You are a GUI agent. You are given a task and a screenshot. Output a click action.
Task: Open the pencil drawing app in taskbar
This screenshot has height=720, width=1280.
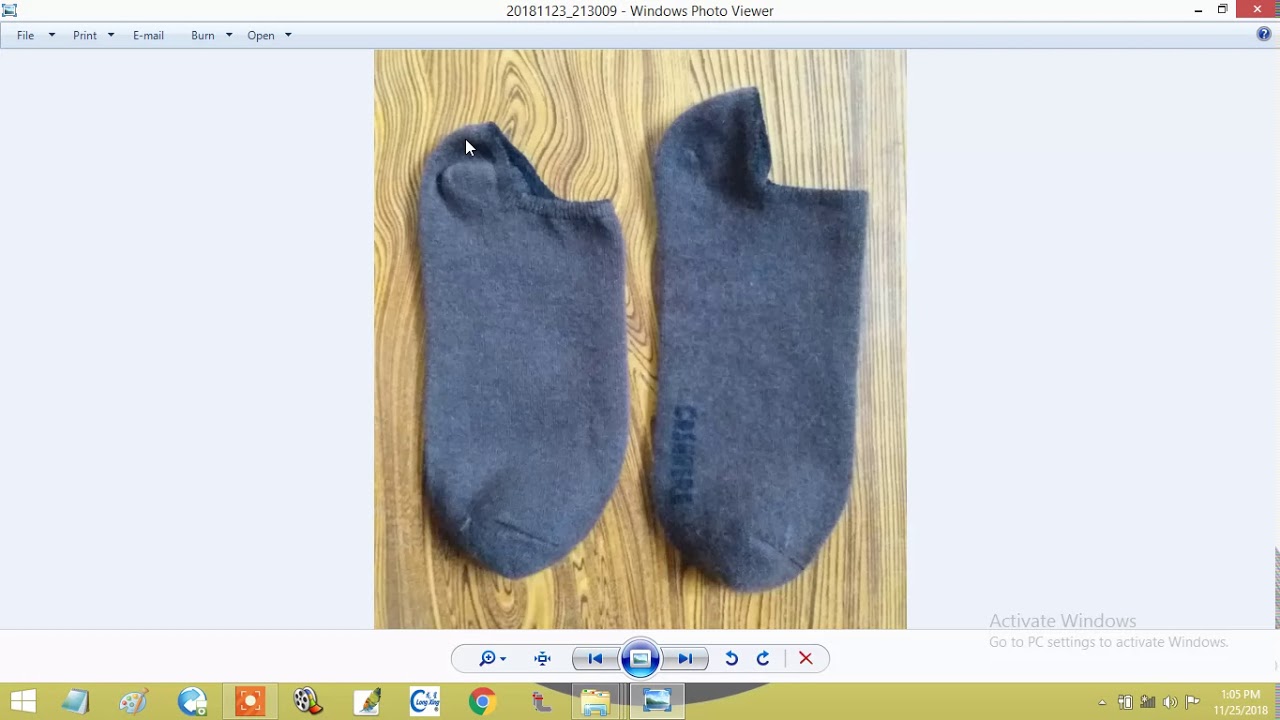click(367, 701)
